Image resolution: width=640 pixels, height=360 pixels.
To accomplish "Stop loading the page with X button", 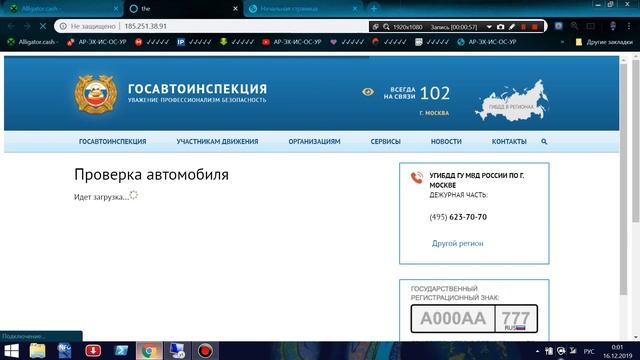I will pos(43,26).
